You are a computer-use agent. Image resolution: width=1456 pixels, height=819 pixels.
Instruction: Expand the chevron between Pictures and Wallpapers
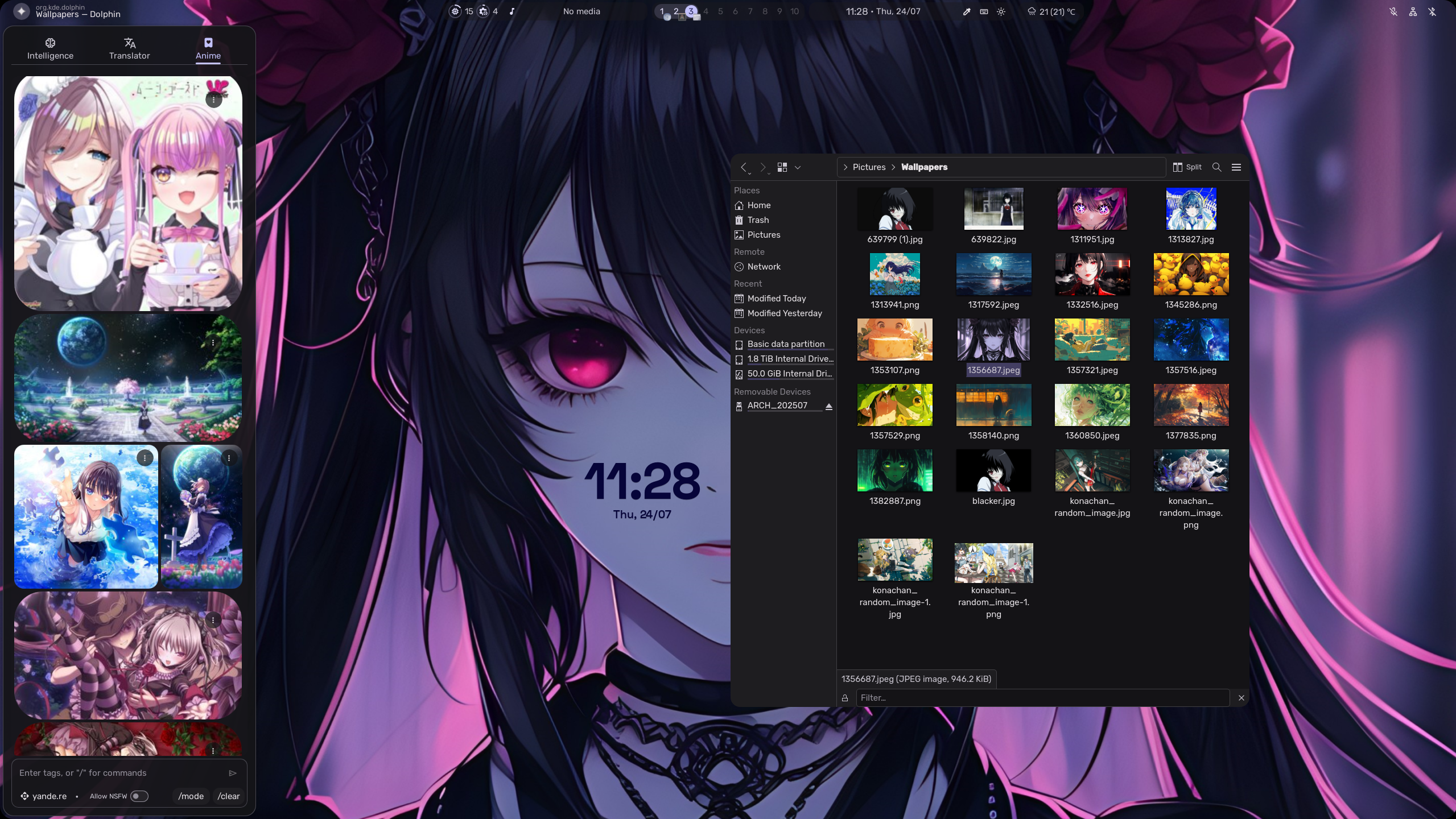coord(893,167)
